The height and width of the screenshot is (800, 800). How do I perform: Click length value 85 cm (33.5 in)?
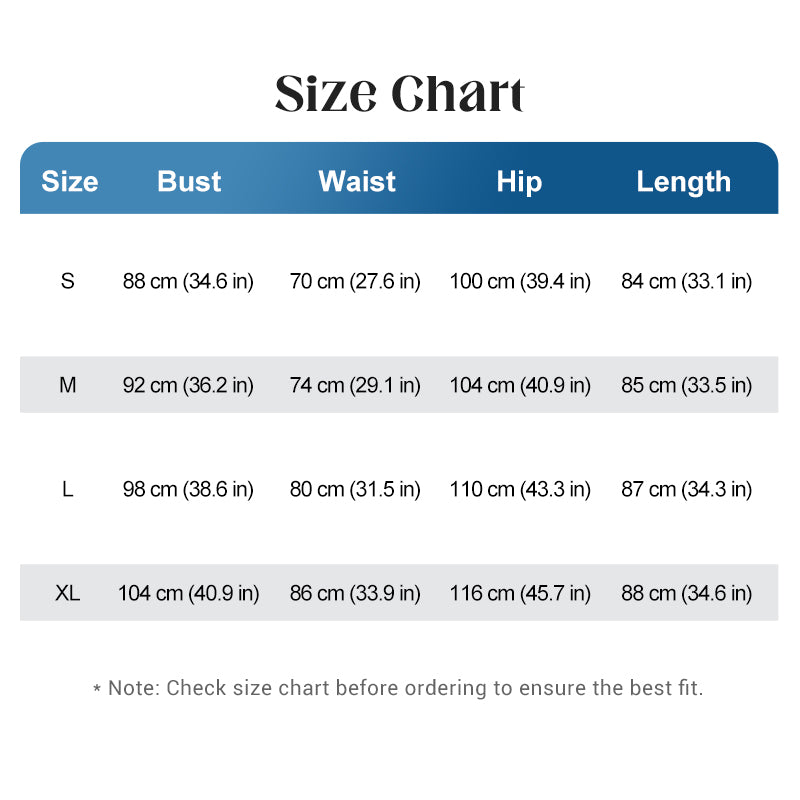click(687, 386)
